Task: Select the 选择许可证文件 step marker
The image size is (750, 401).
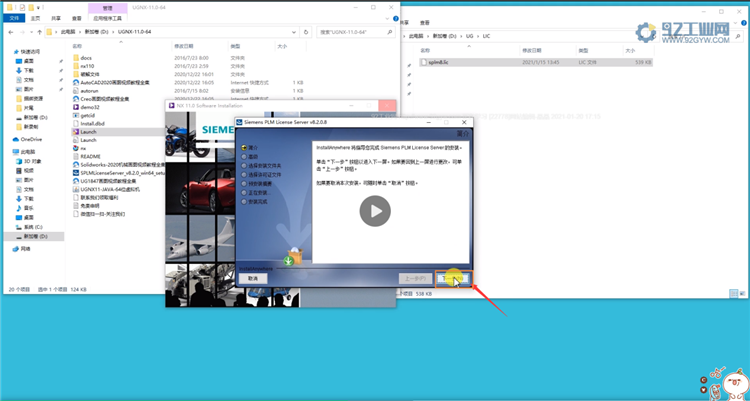Action: (261, 175)
